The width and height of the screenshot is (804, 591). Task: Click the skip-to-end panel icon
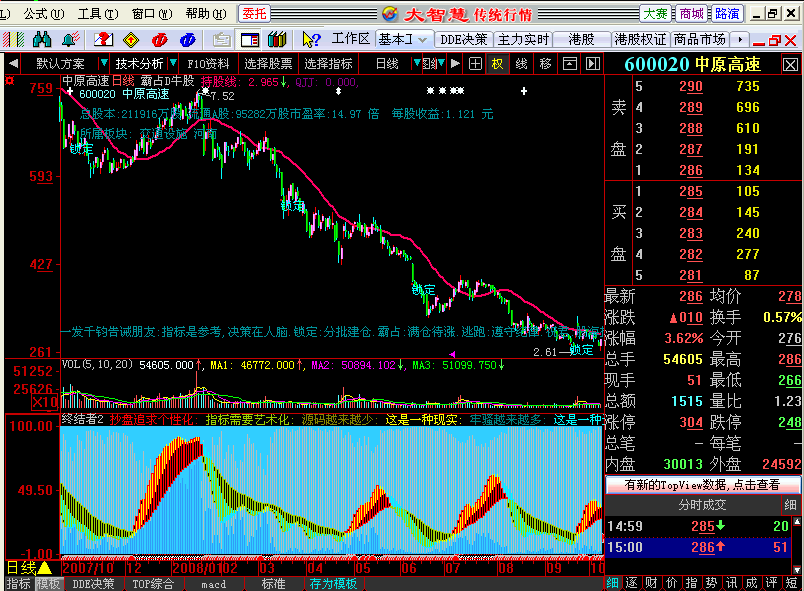click(x=593, y=64)
